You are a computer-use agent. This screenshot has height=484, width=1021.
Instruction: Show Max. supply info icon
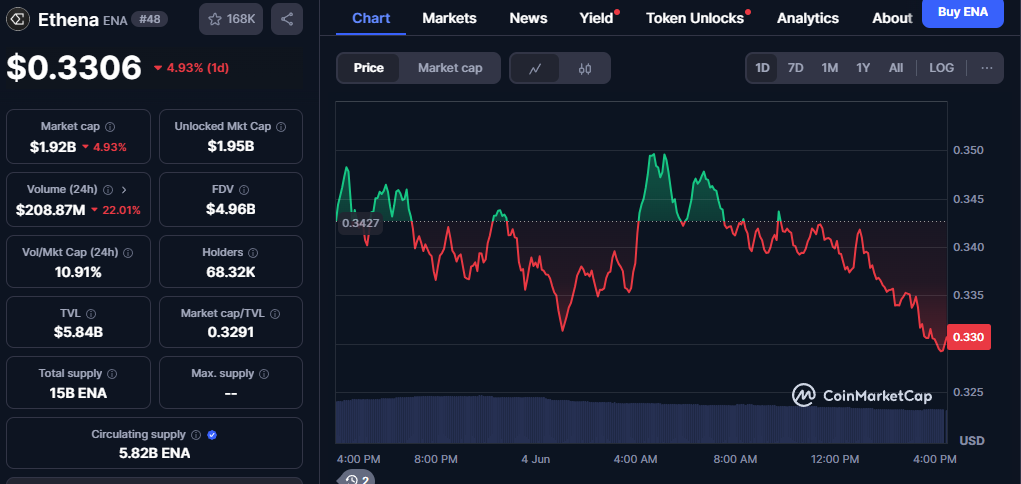coord(264,374)
